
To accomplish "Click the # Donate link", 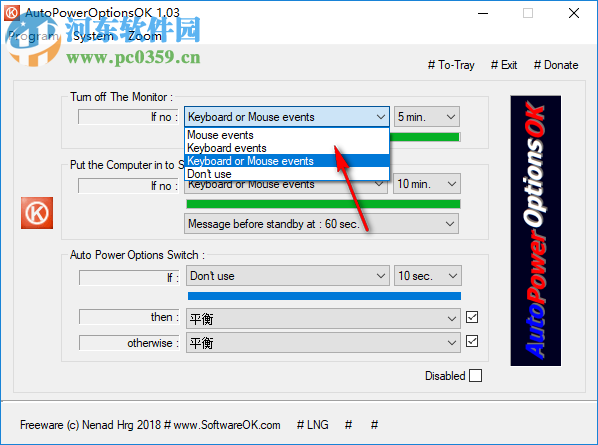I will pyautogui.click(x=556, y=65).
